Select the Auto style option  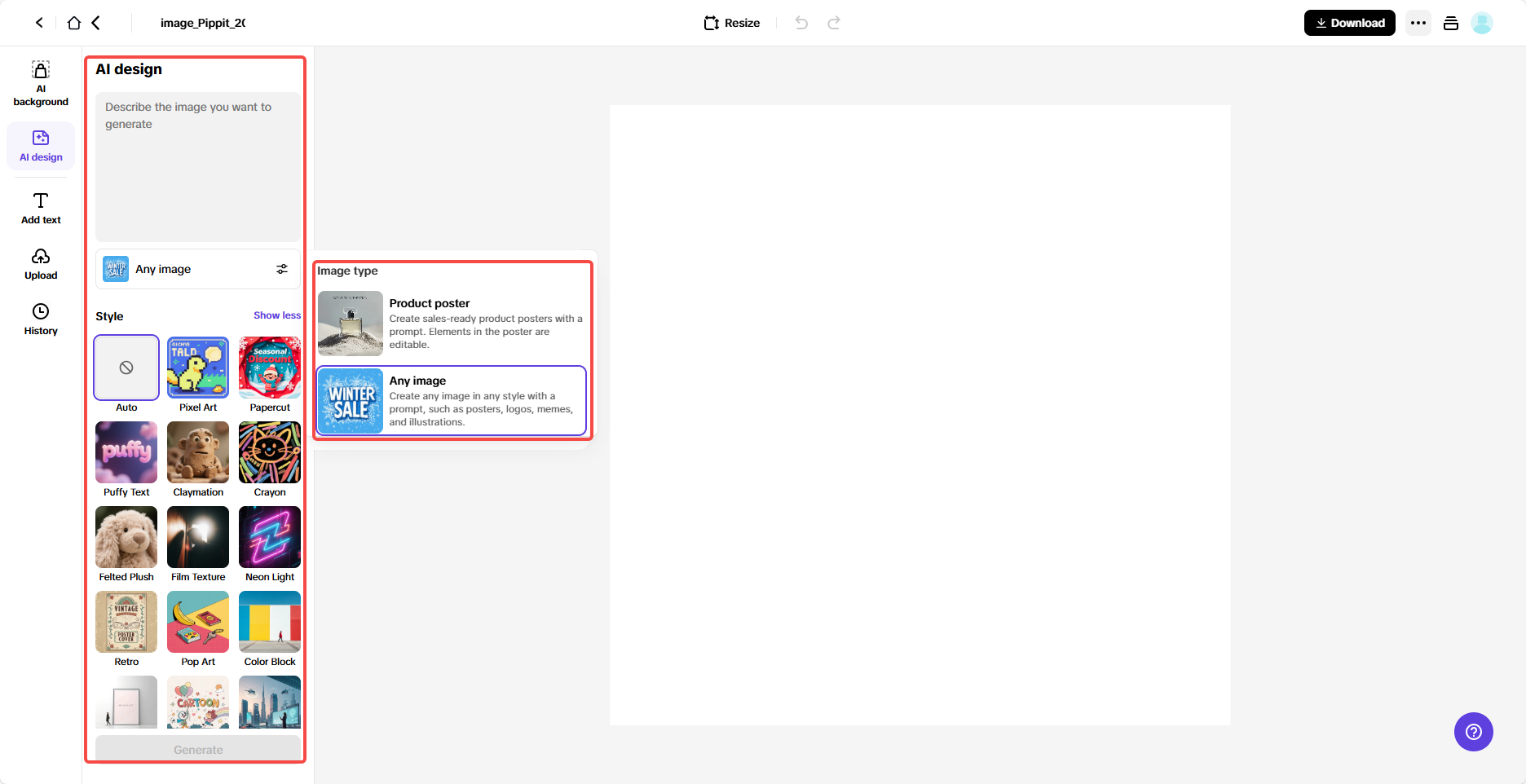tap(126, 368)
